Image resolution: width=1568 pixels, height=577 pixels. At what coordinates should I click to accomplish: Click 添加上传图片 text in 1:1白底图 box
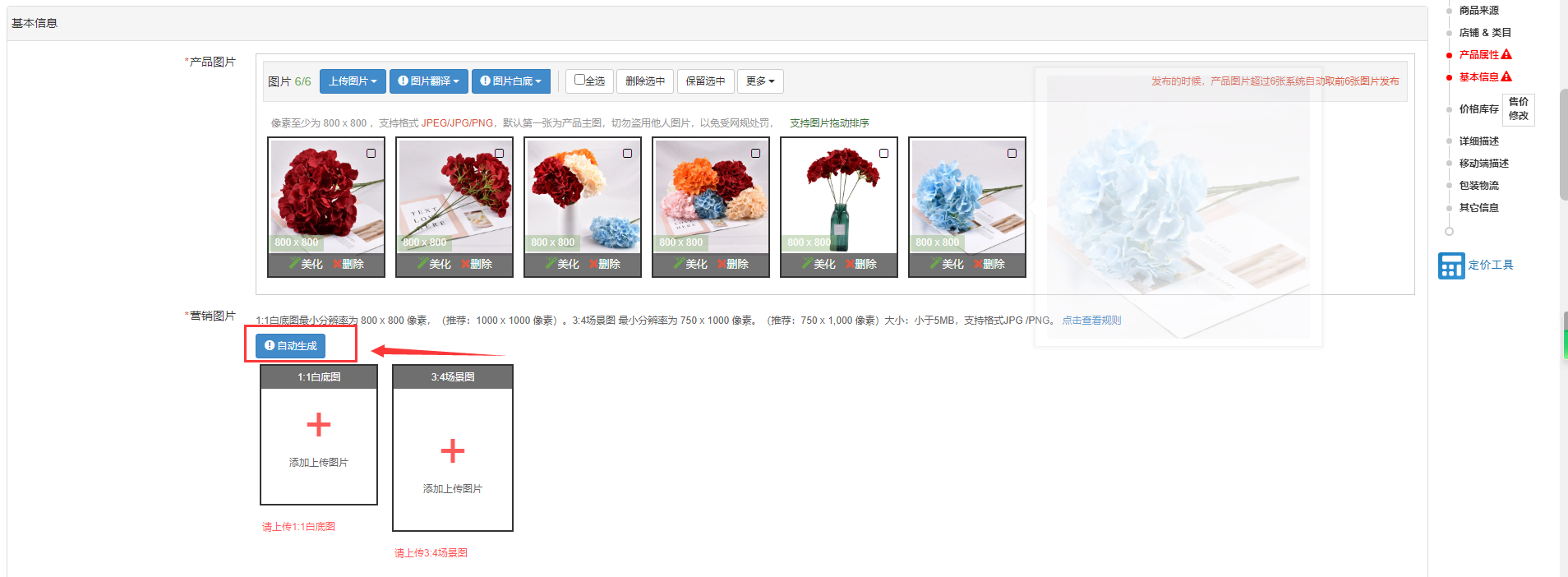tap(319, 463)
